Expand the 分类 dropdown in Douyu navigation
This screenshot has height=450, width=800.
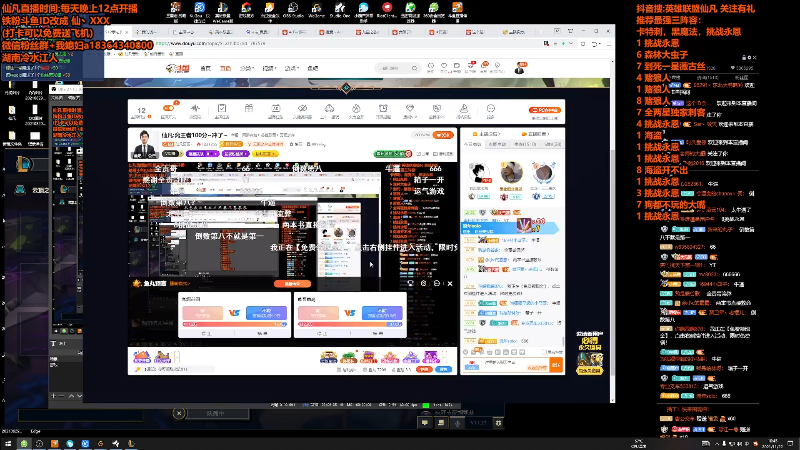(x=246, y=68)
